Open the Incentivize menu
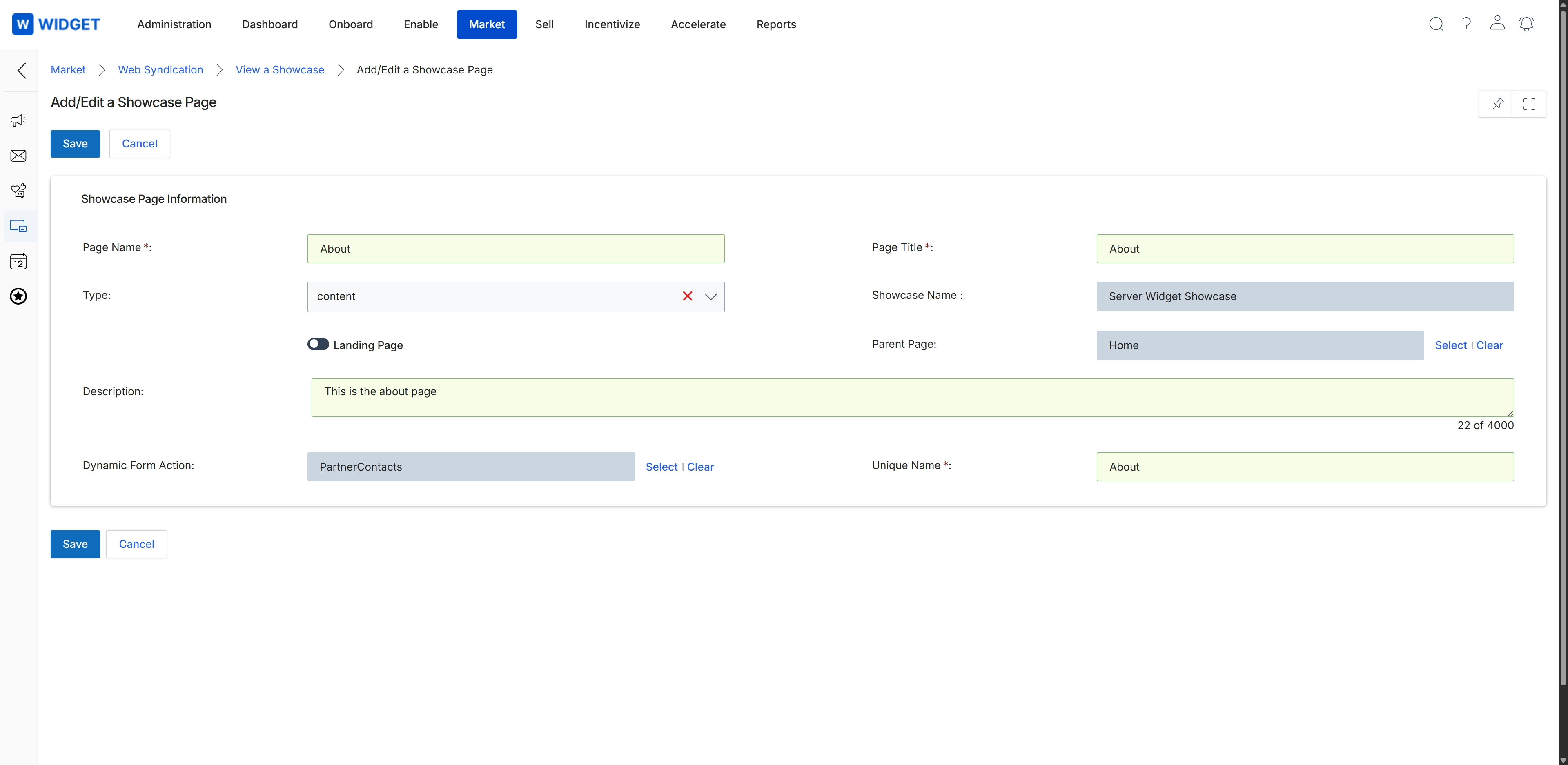This screenshot has height=765, width=1568. point(612,24)
